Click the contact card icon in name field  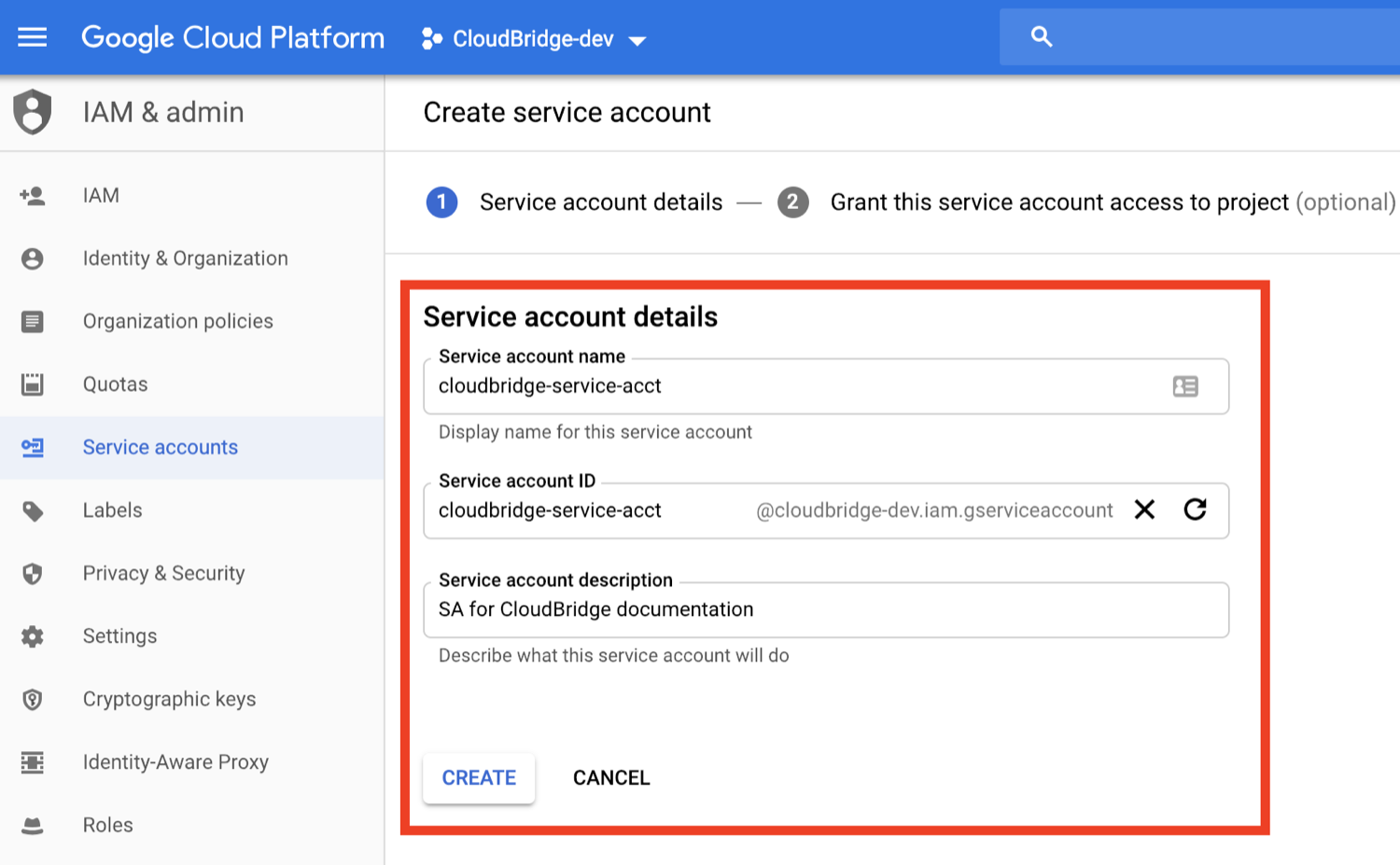point(1185,386)
